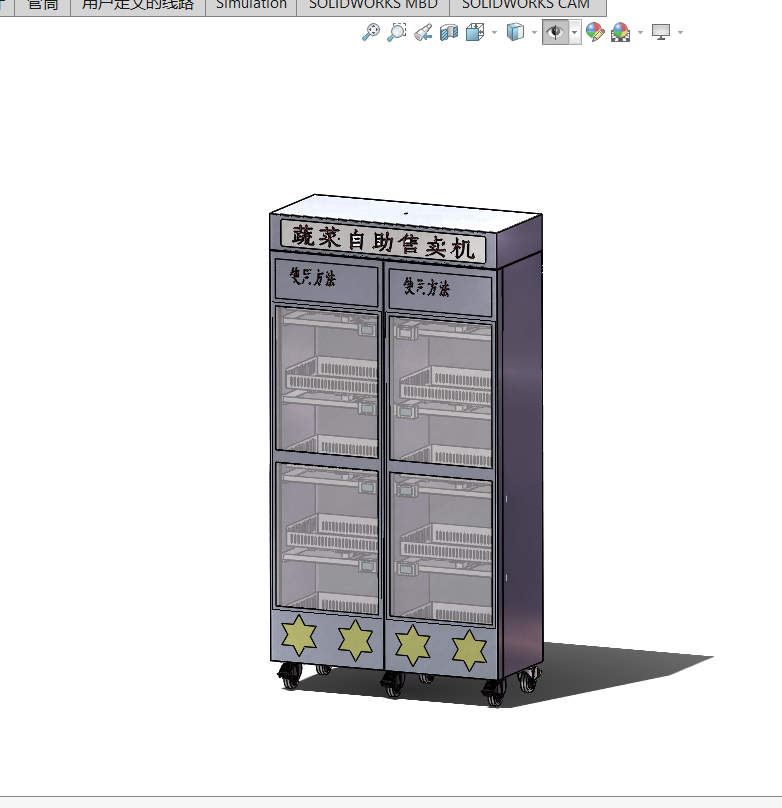
Task: Click the Previous View icon
Action: (x=423, y=32)
